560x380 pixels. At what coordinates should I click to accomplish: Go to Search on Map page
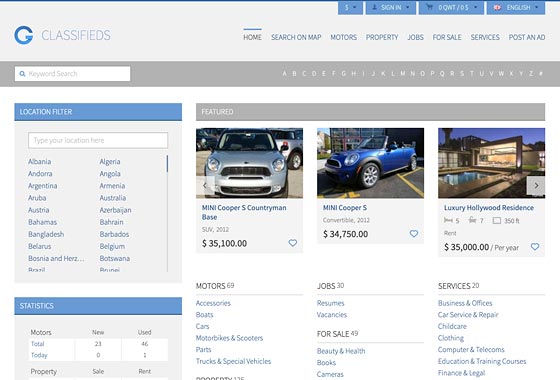click(296, 37)
